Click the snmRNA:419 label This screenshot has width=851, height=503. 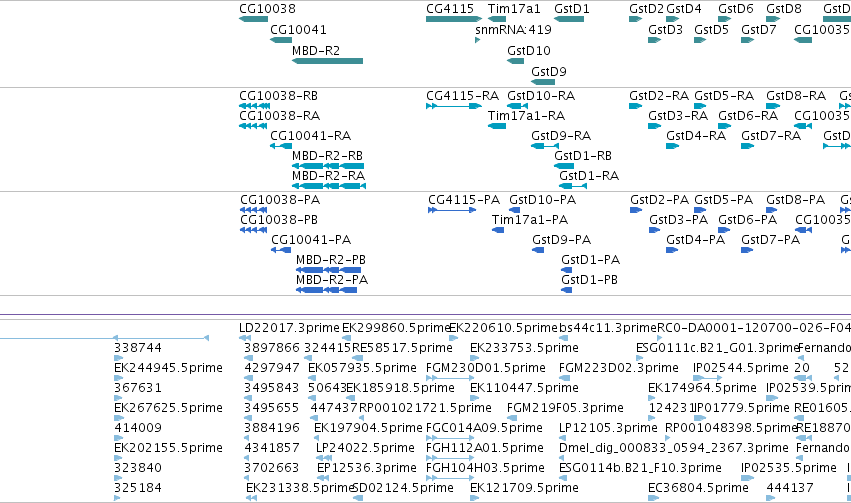click(x=513, y=29)
